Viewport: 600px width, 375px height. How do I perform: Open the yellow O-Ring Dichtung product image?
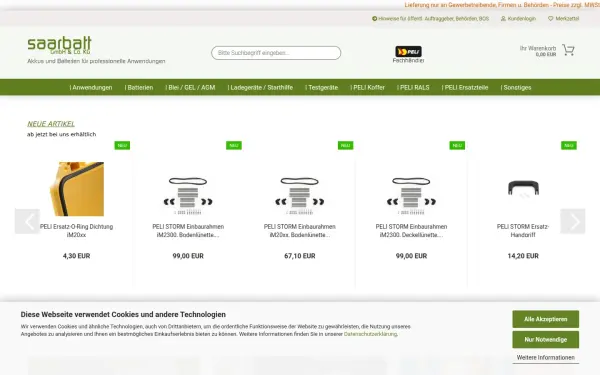point(77,189)
